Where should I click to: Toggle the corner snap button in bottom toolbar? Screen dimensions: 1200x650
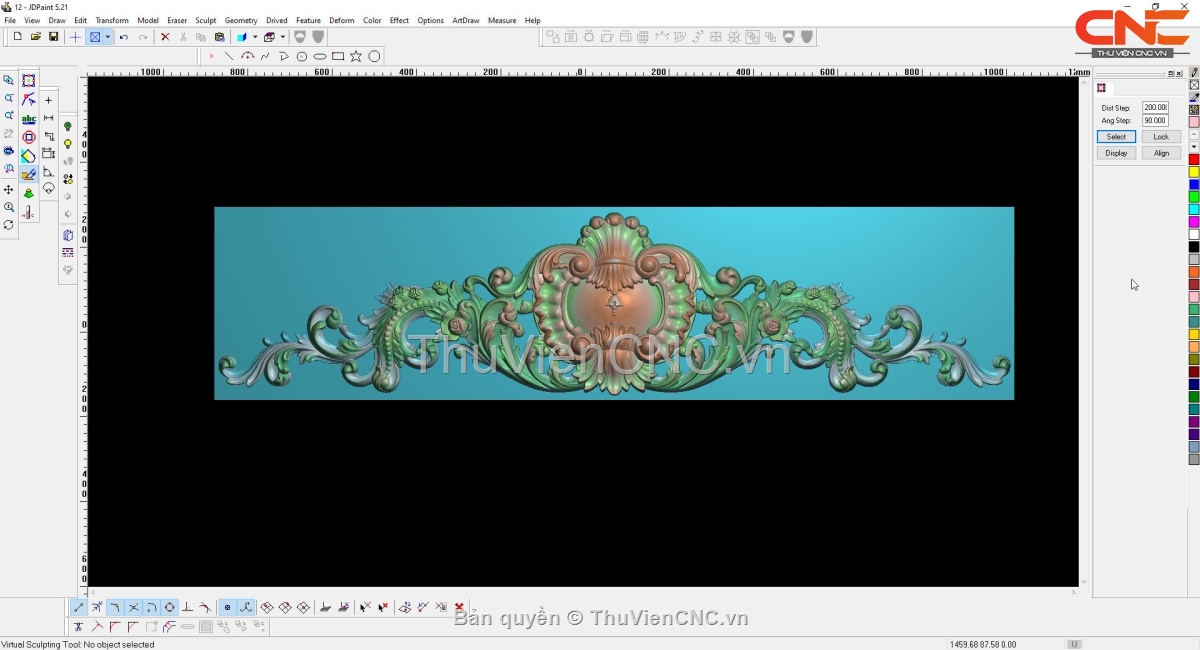(115, 607)
